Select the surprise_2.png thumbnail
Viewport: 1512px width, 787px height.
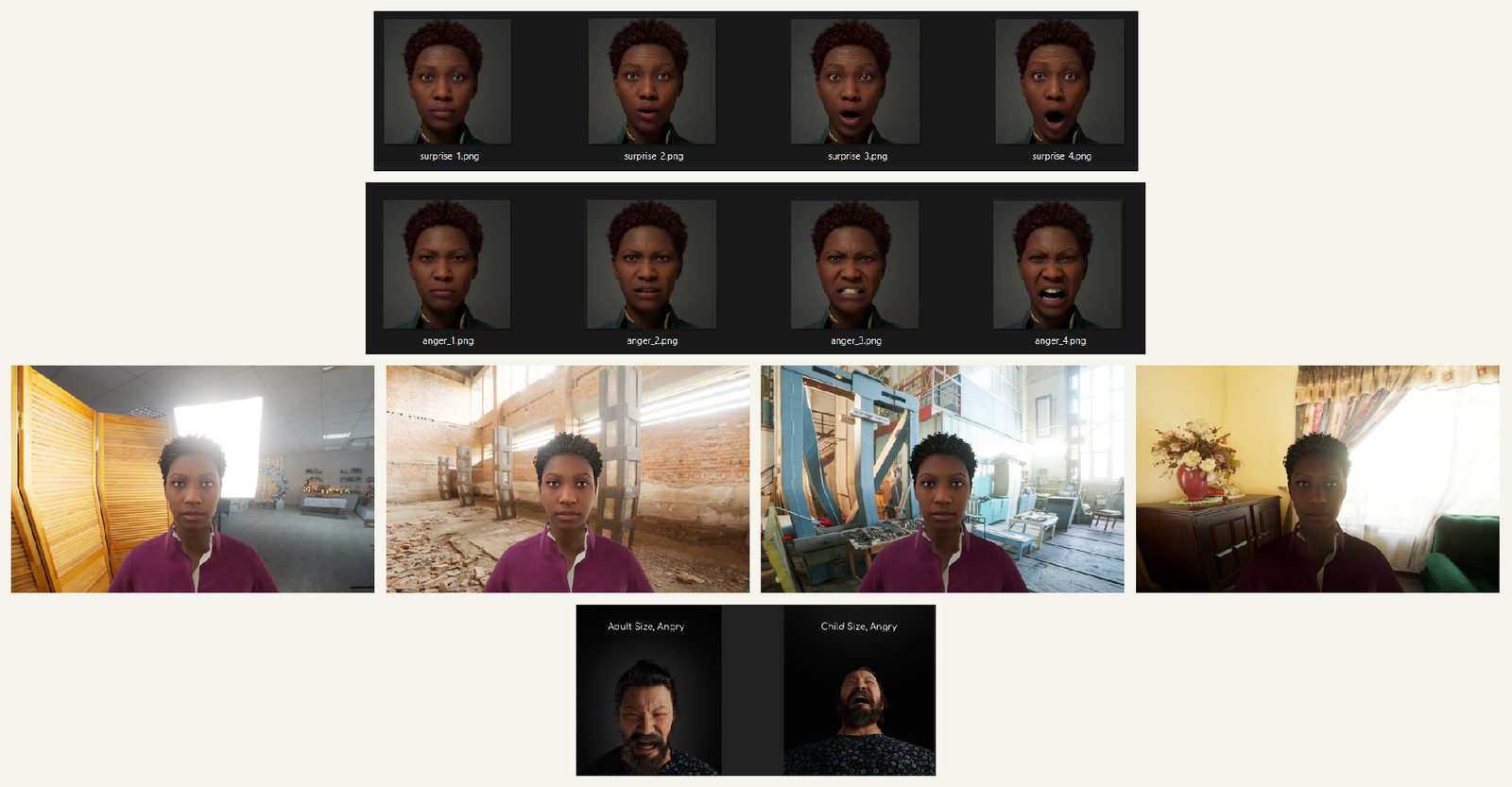click(652, 82)
